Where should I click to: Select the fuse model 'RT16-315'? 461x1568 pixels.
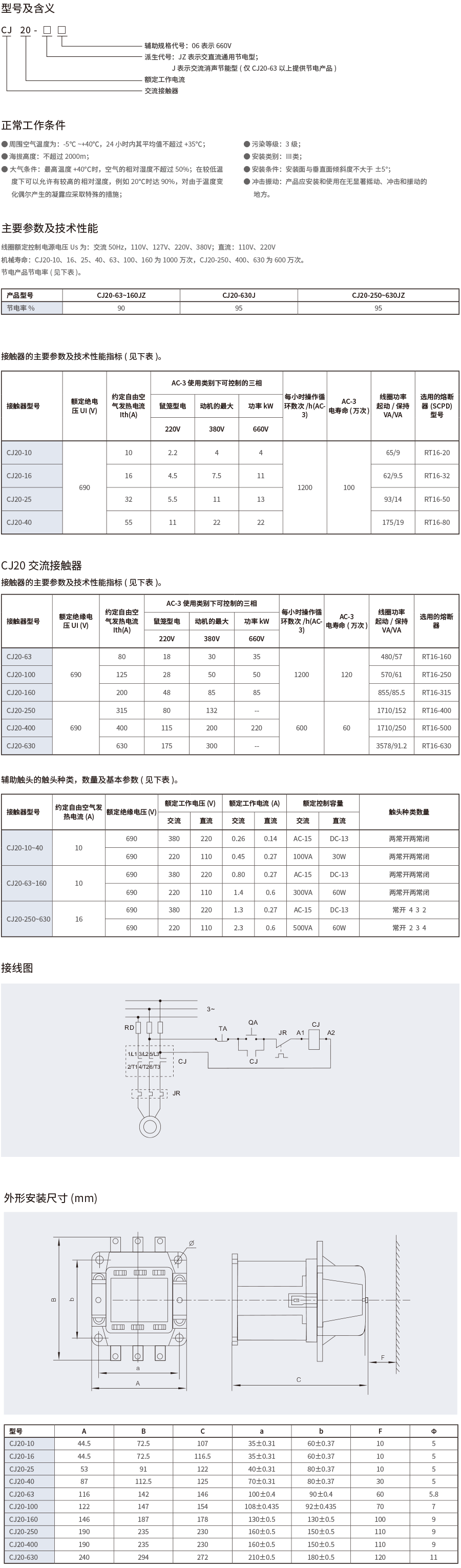click(437, 693)
